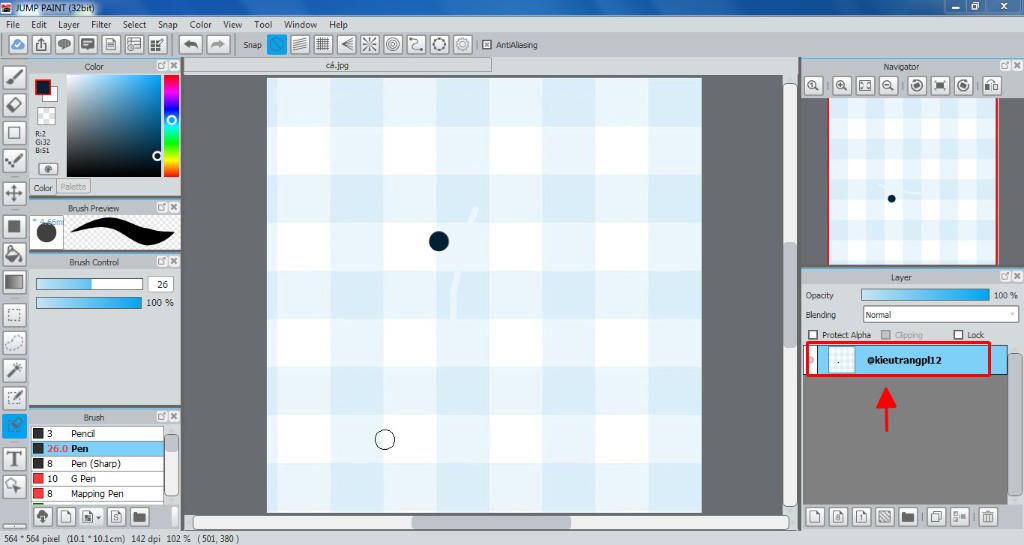This screenshot has height=545, width=1024.
Task: Select the Mapping Pen brush
Action: 97,493
